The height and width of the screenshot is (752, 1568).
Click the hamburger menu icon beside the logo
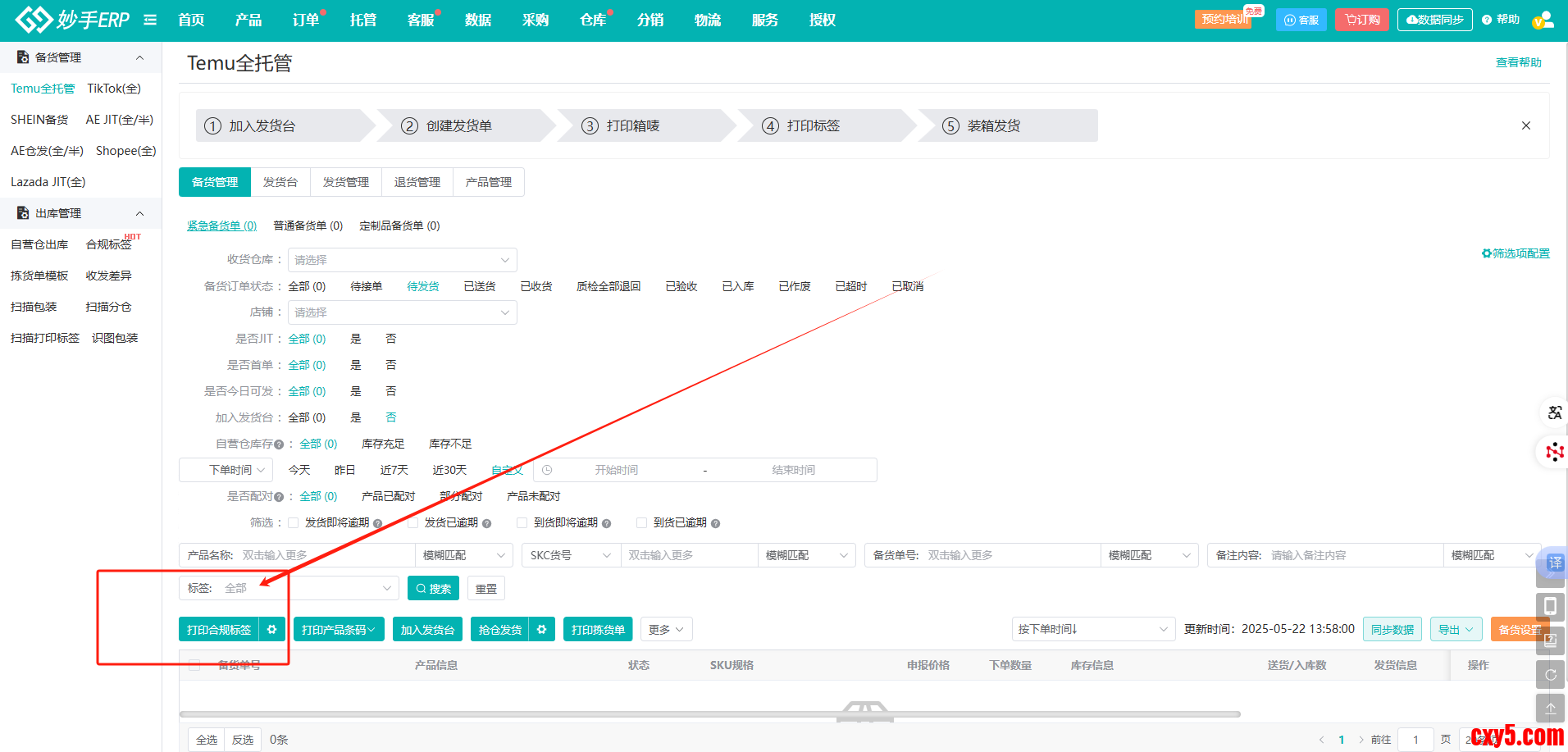pos(150,20)
